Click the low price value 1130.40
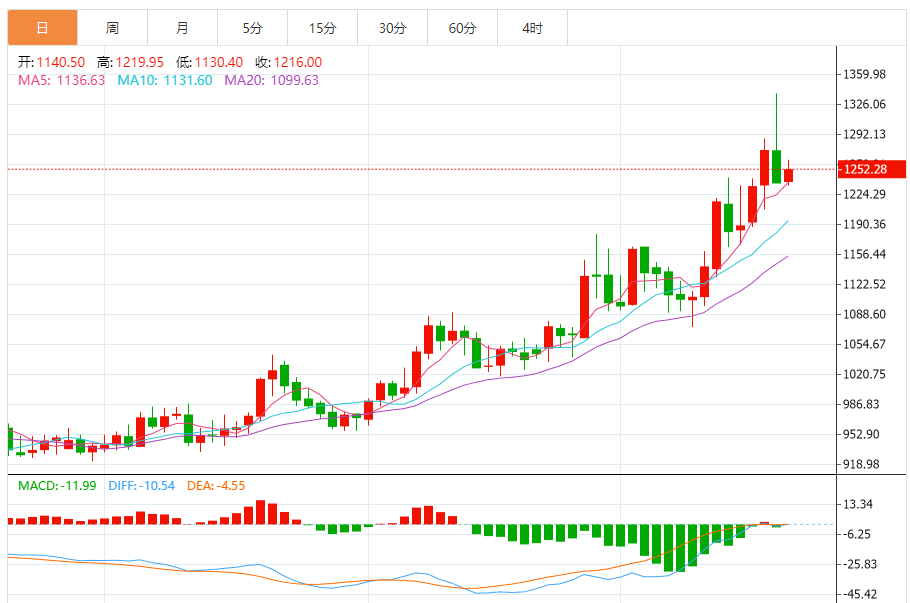The image size is (910, 603). coord(219,62)
